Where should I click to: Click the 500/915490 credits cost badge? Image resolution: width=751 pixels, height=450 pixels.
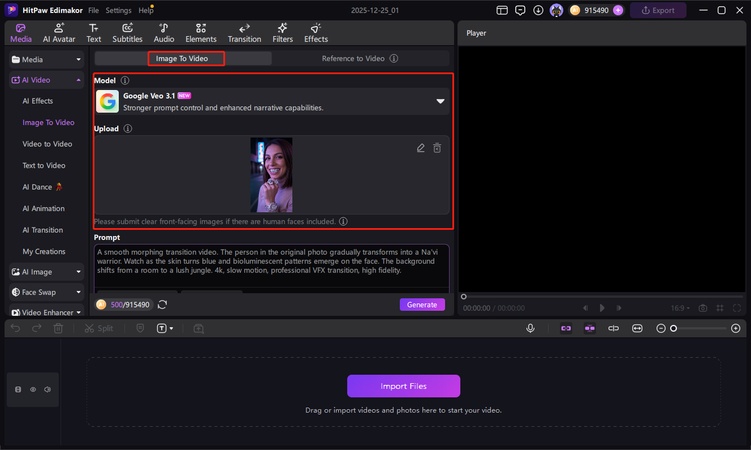(x=124, y=304)
